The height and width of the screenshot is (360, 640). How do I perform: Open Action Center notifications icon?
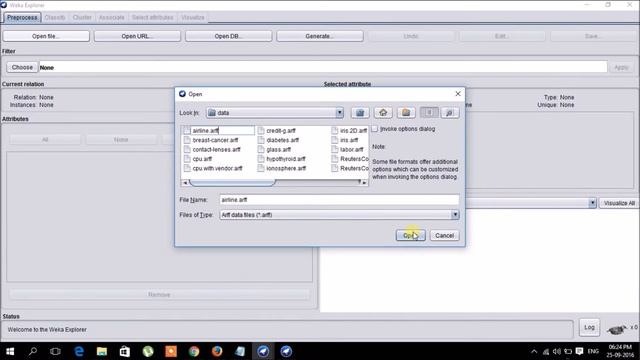(579, 351)
